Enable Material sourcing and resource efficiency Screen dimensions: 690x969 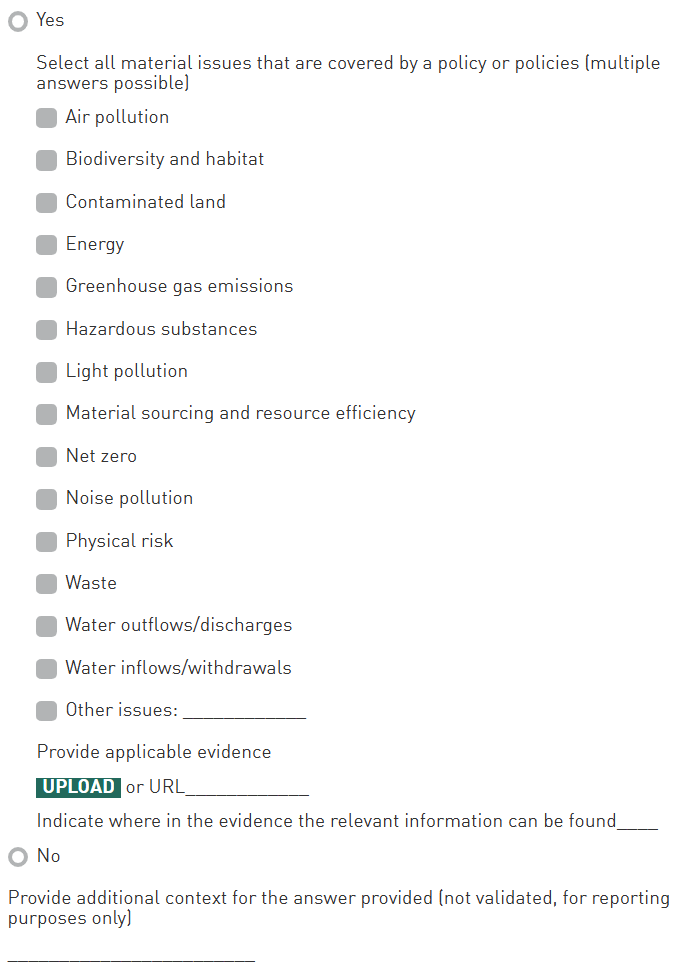point(47,414)
